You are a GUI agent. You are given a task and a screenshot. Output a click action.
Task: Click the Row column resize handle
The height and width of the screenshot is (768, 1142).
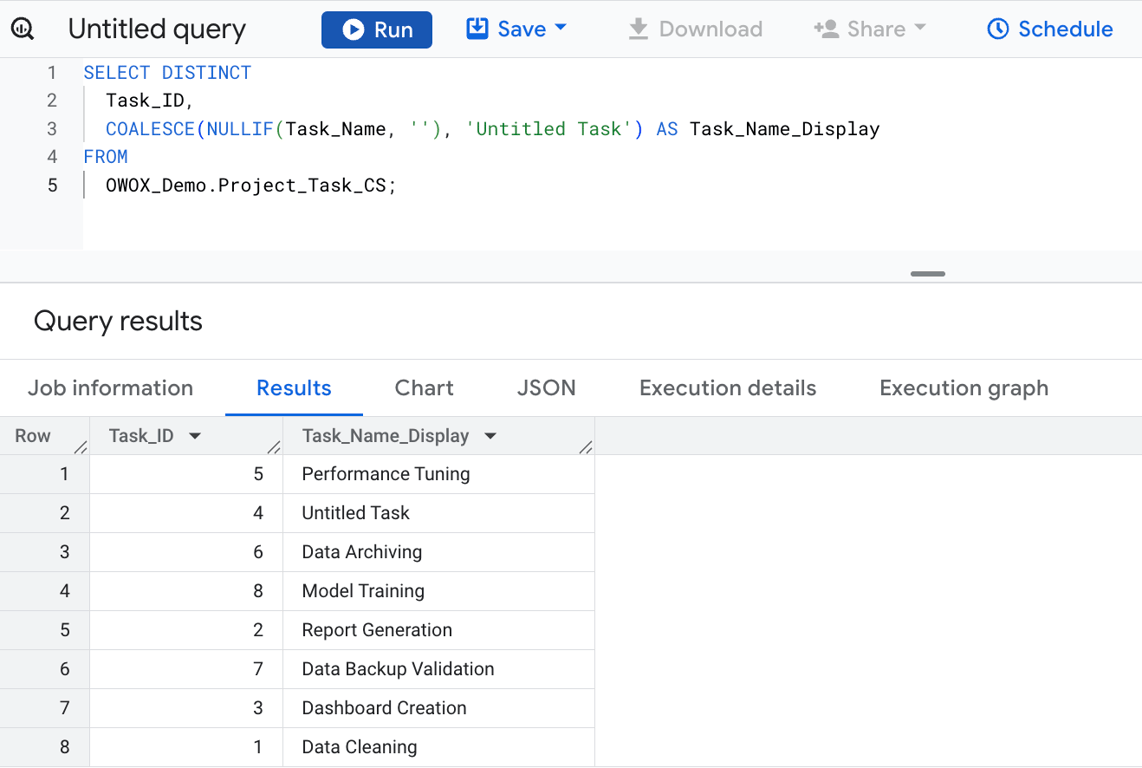pyautogui.click(x=81, y=447)
